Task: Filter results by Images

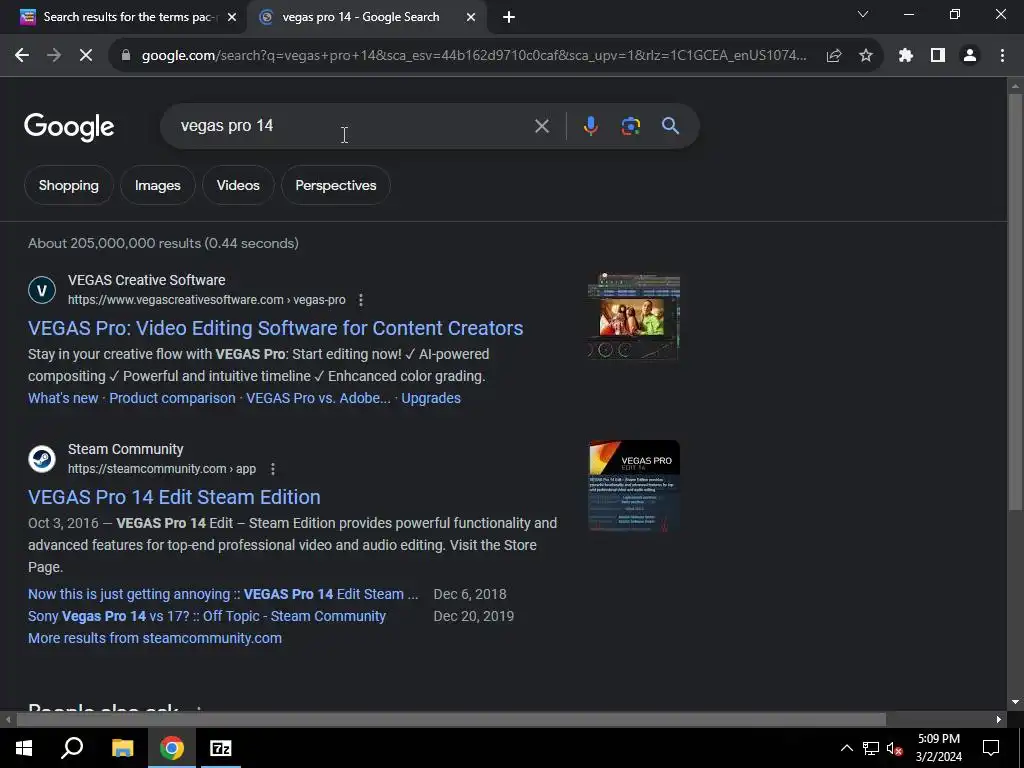Action: coord(157,185)
